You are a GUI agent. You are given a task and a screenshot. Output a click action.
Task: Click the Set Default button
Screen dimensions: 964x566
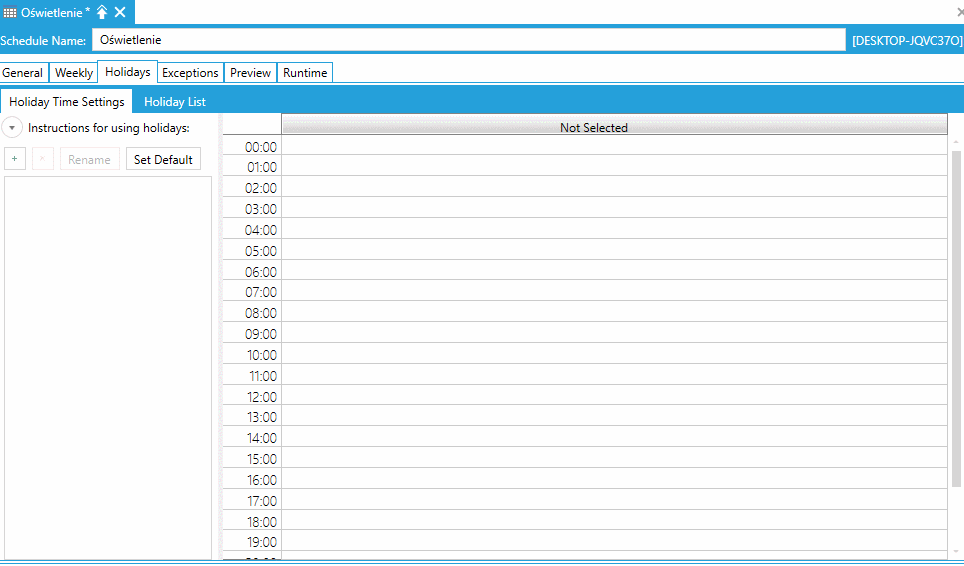click(164, 159)
